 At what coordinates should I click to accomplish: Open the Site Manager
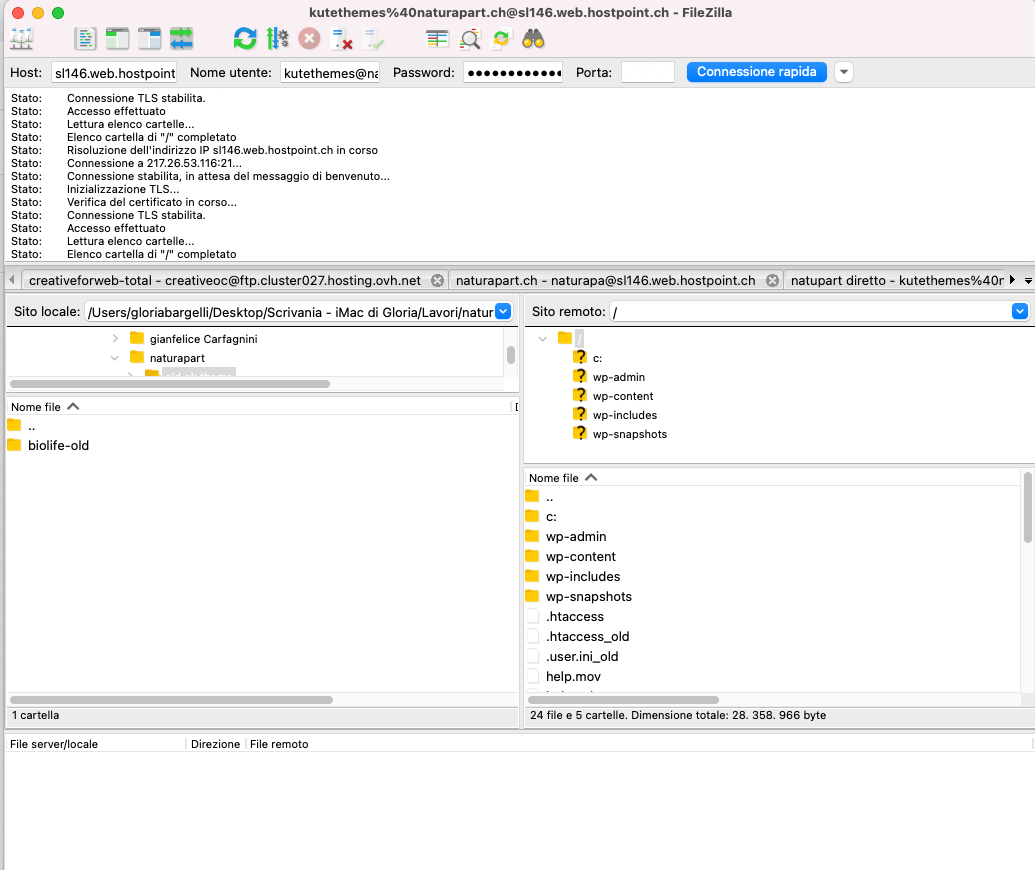coord(22,39)
